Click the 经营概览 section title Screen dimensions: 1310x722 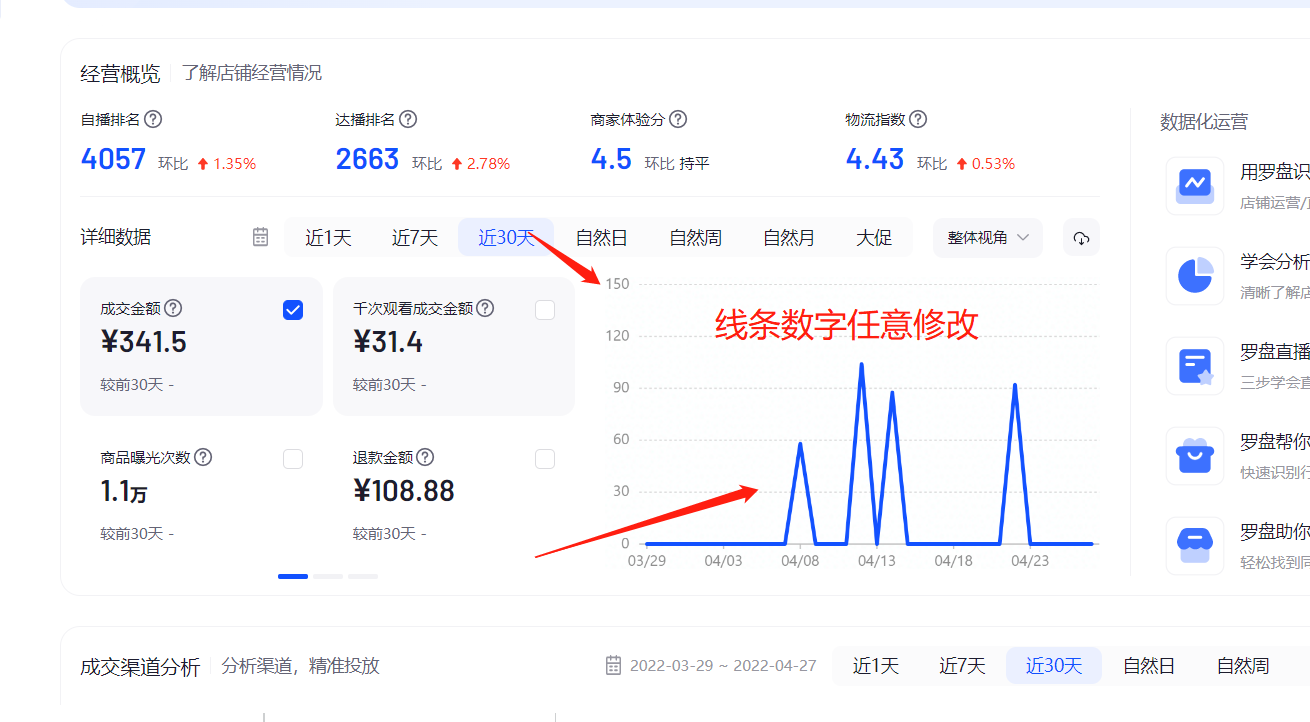click(120, 73)
